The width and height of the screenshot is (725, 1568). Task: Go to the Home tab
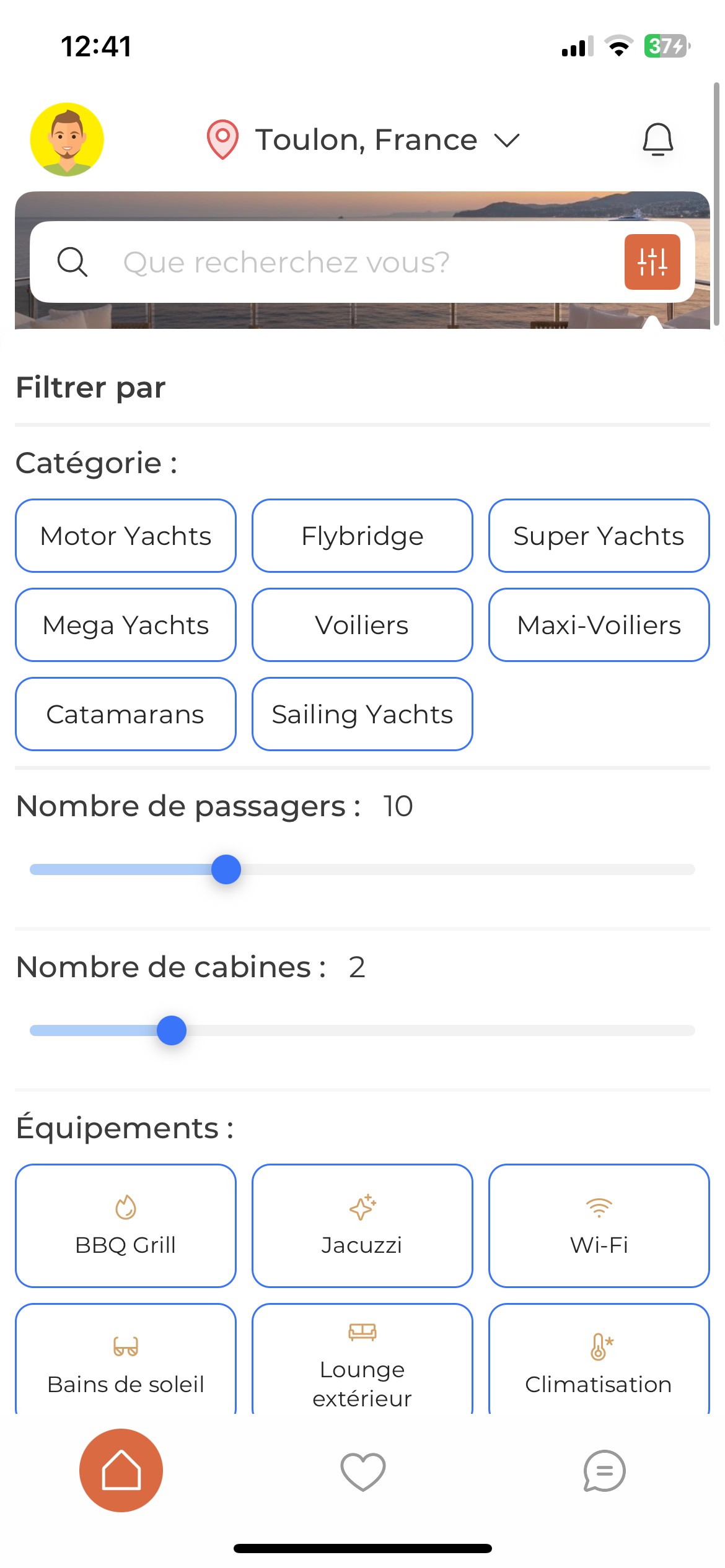coord(121,1470)
